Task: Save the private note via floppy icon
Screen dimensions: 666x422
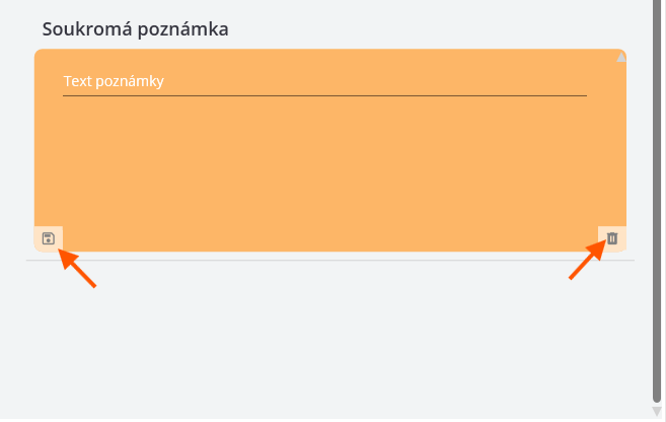Action: [x=48, y=238]
